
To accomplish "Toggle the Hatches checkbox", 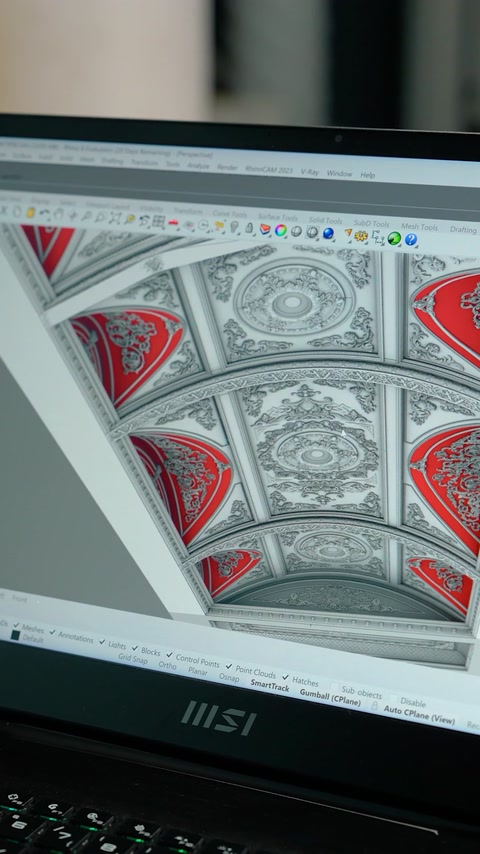I will click(285, 677).
